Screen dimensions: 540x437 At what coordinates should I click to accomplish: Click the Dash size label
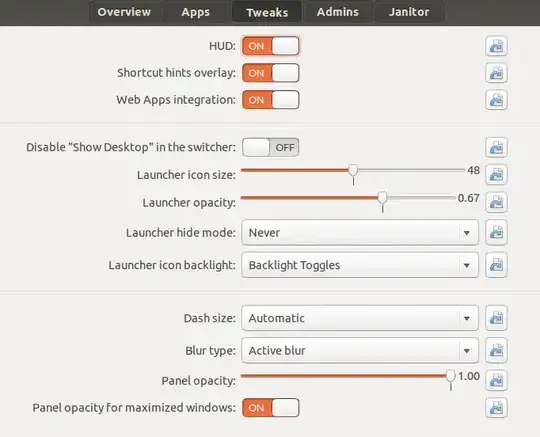[x=209, y=318]
